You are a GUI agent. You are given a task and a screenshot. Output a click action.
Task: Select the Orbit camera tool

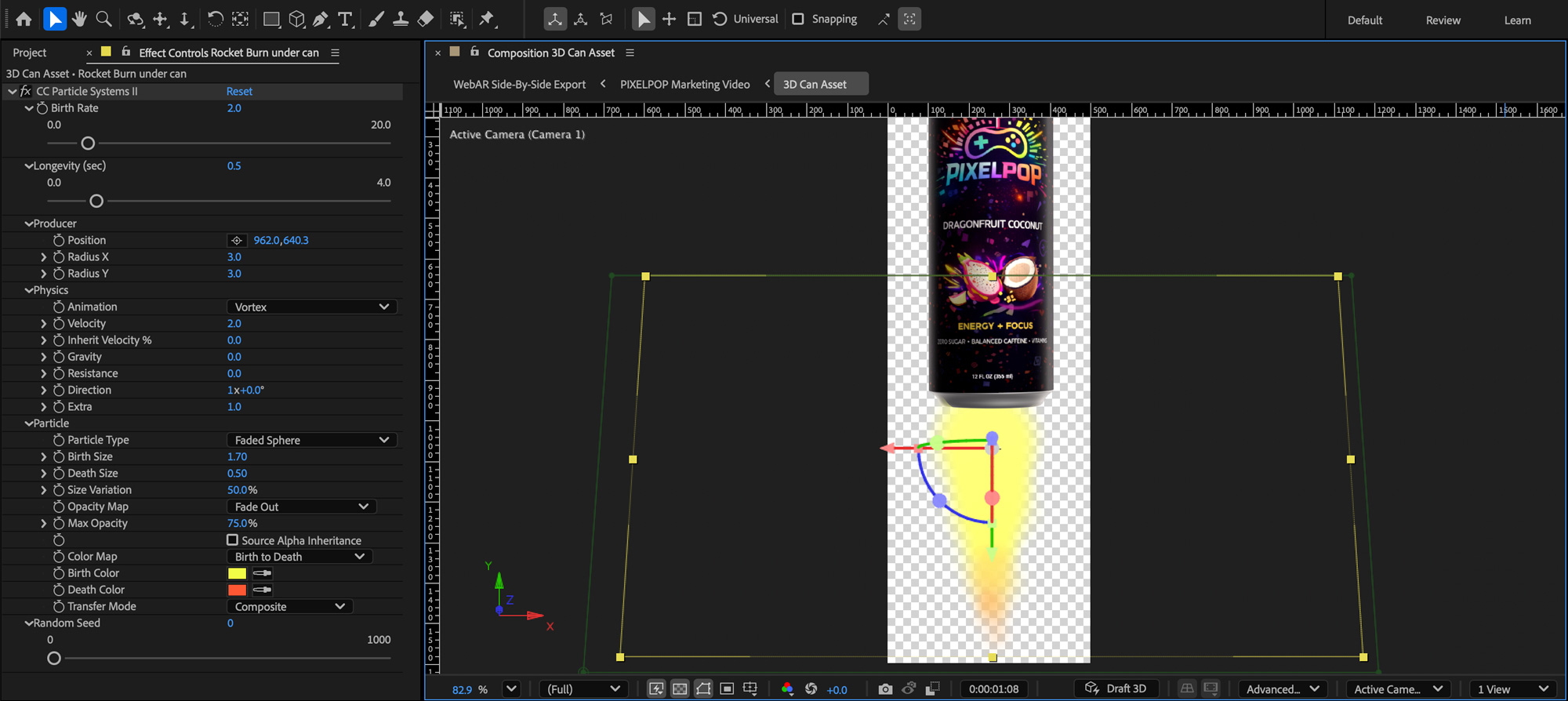point(136,19)
